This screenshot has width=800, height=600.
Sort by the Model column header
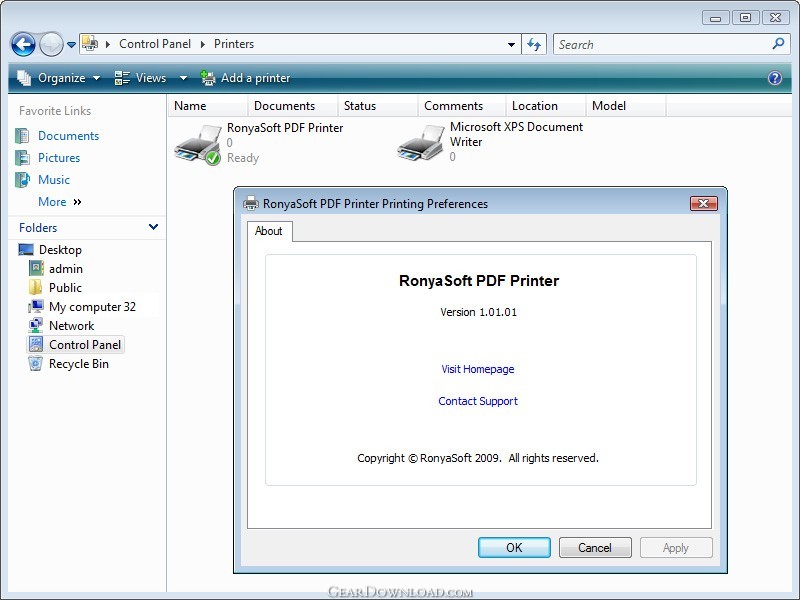click(626, 106)
